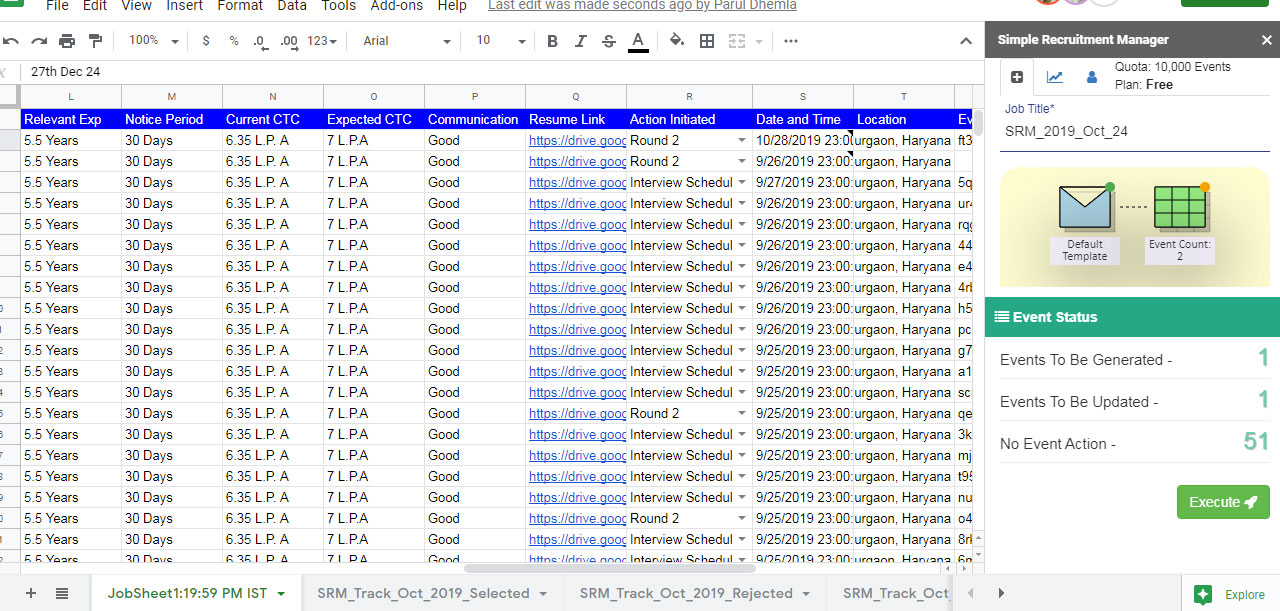Open the All Sheets list icon
The height and width of the screenshot is (611, 1280).
(x=62, y=593)
